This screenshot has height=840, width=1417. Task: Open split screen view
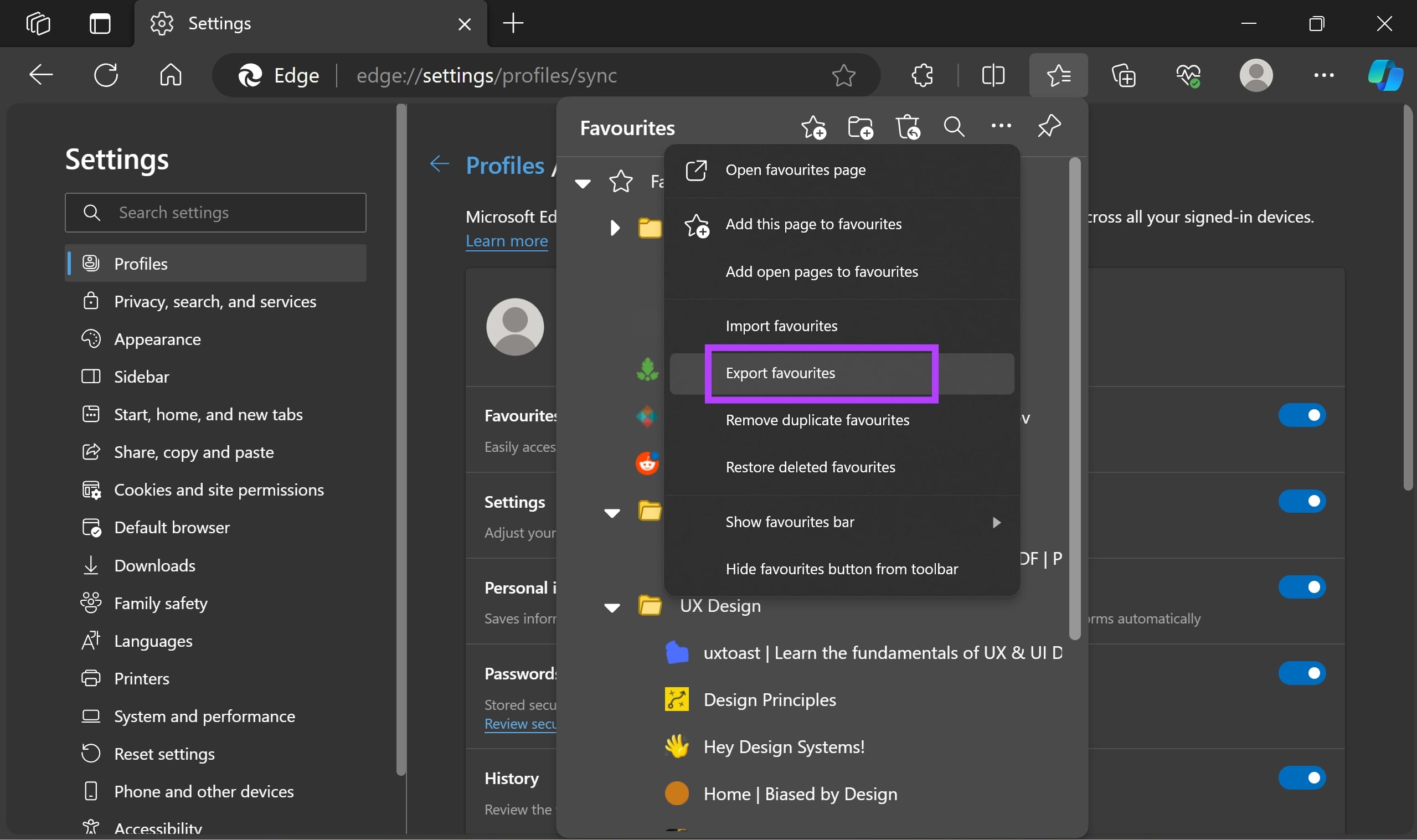pyautogui.click(x=993, y=75)
